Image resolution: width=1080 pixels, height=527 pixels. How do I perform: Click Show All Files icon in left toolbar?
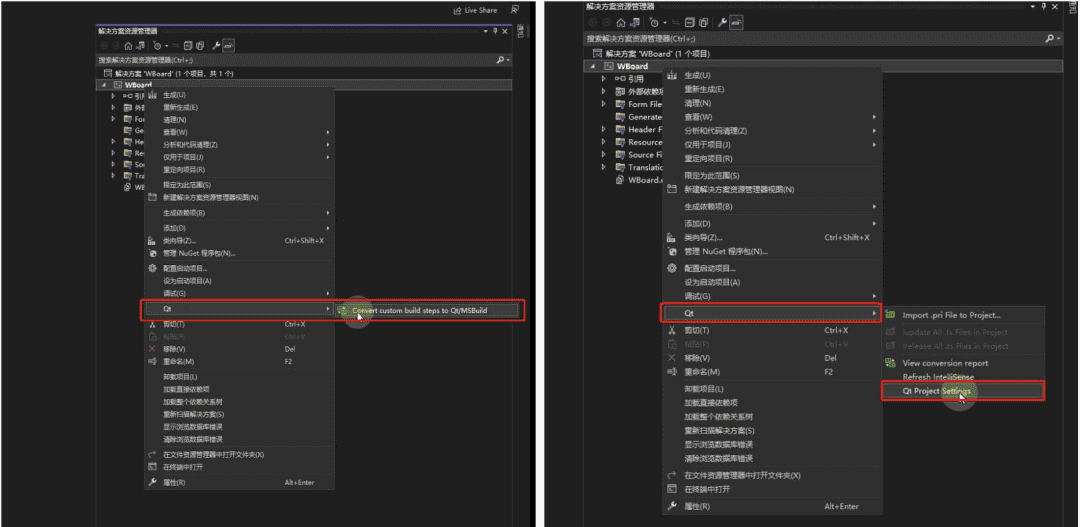click(200, 45)
